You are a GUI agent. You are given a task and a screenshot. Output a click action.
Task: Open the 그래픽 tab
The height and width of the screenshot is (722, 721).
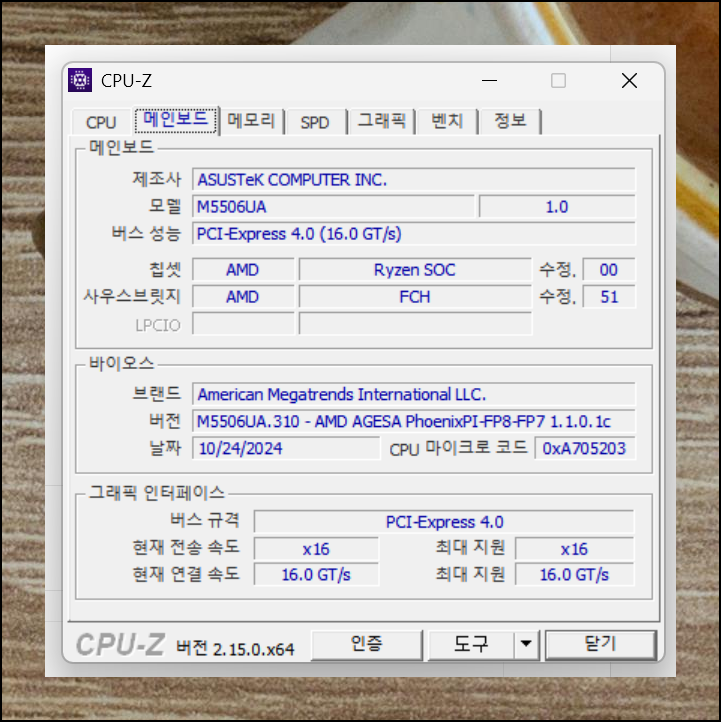381,122
